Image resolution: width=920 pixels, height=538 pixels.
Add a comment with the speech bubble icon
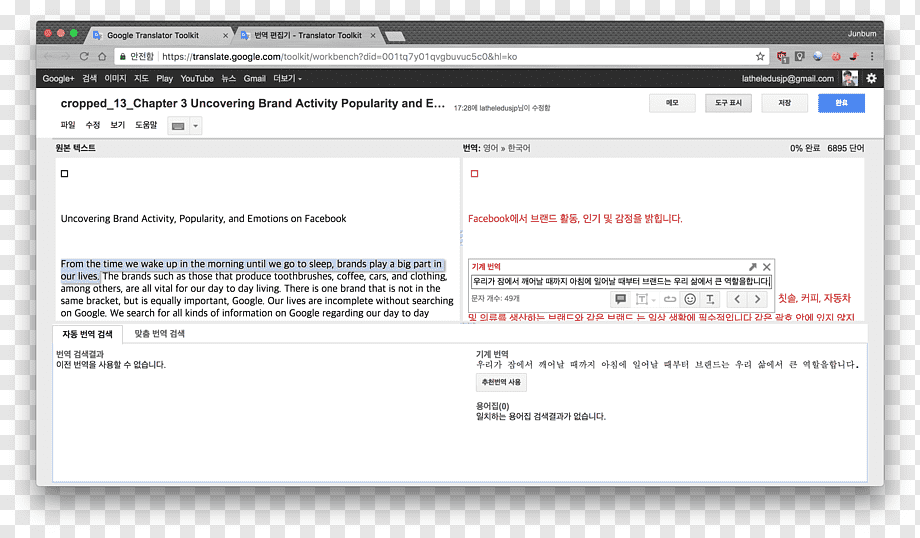click(x=620, y=299)
